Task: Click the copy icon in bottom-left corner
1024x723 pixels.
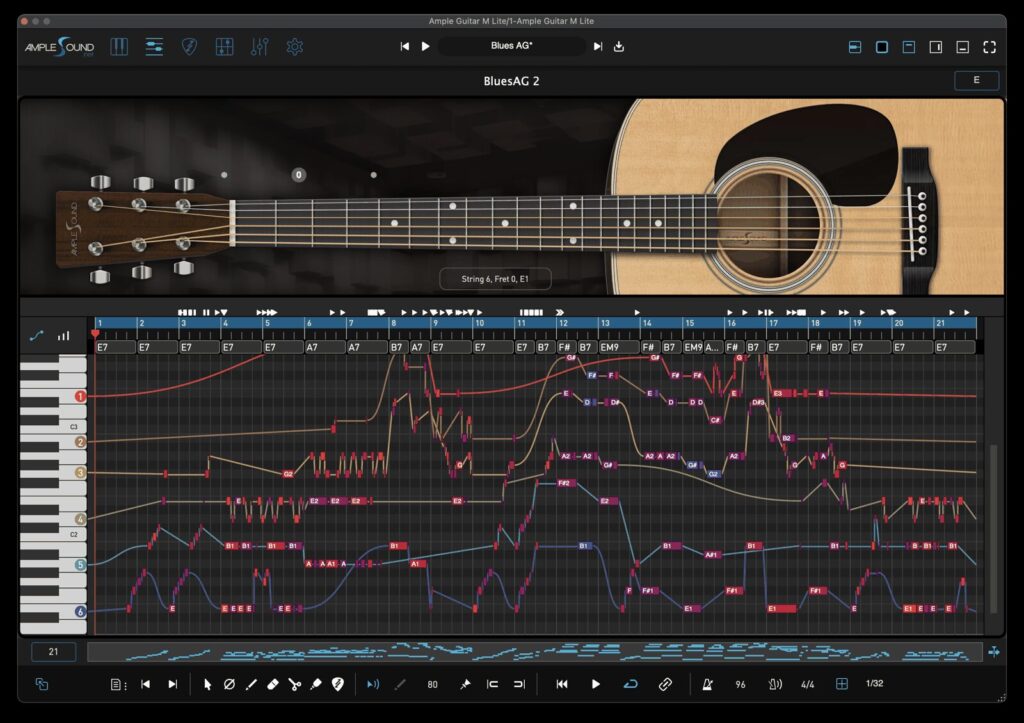Action: click(41, 684)
